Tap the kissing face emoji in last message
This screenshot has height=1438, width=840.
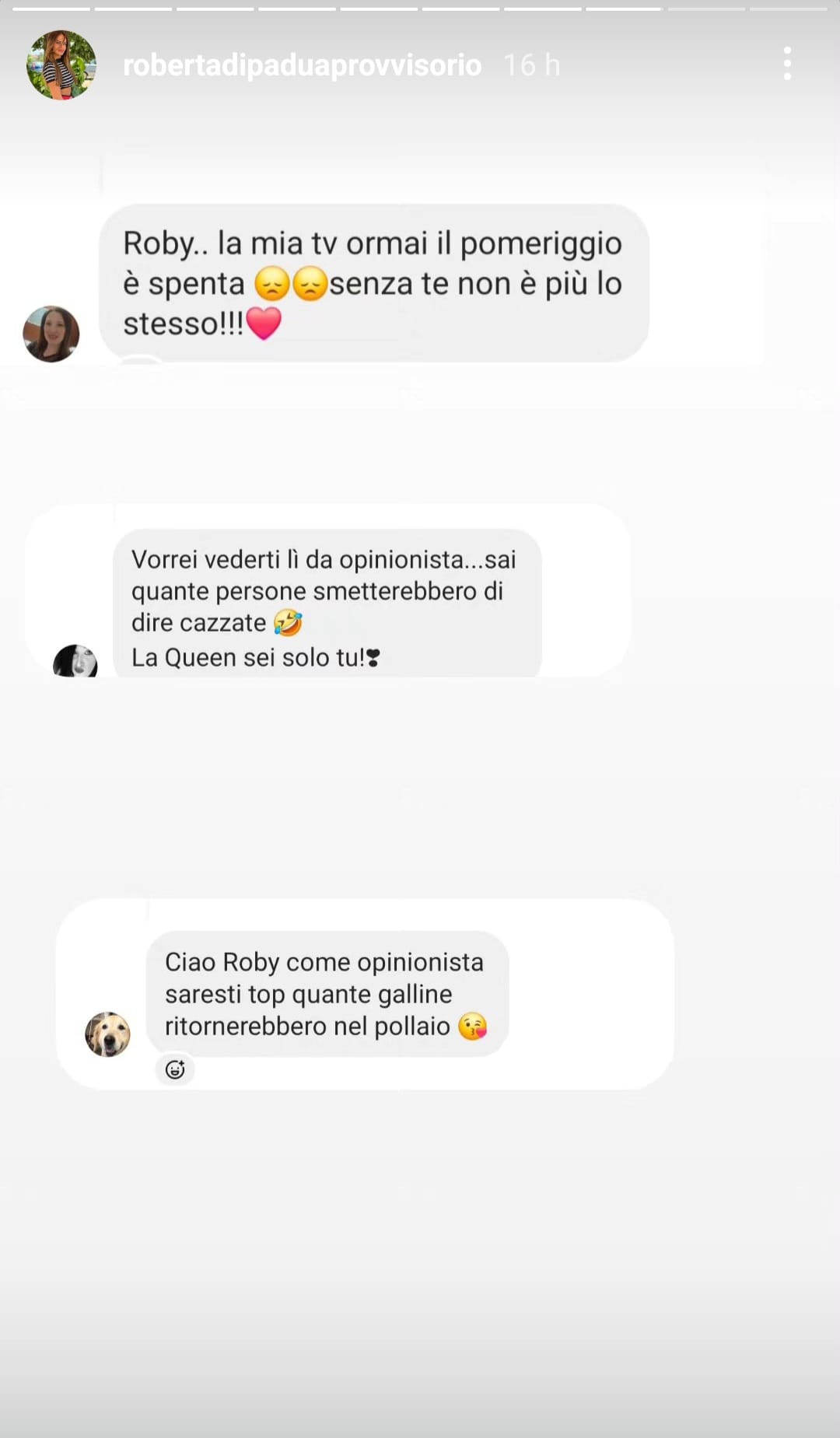(473, 1027)
